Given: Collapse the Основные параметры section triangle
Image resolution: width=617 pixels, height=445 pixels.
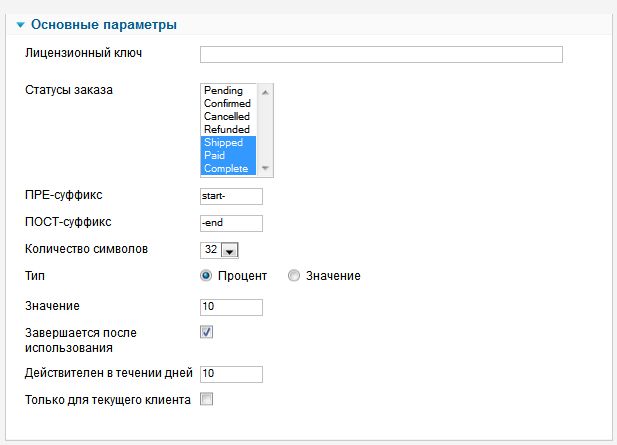Looking at the screenshot, I should [20, 24].
